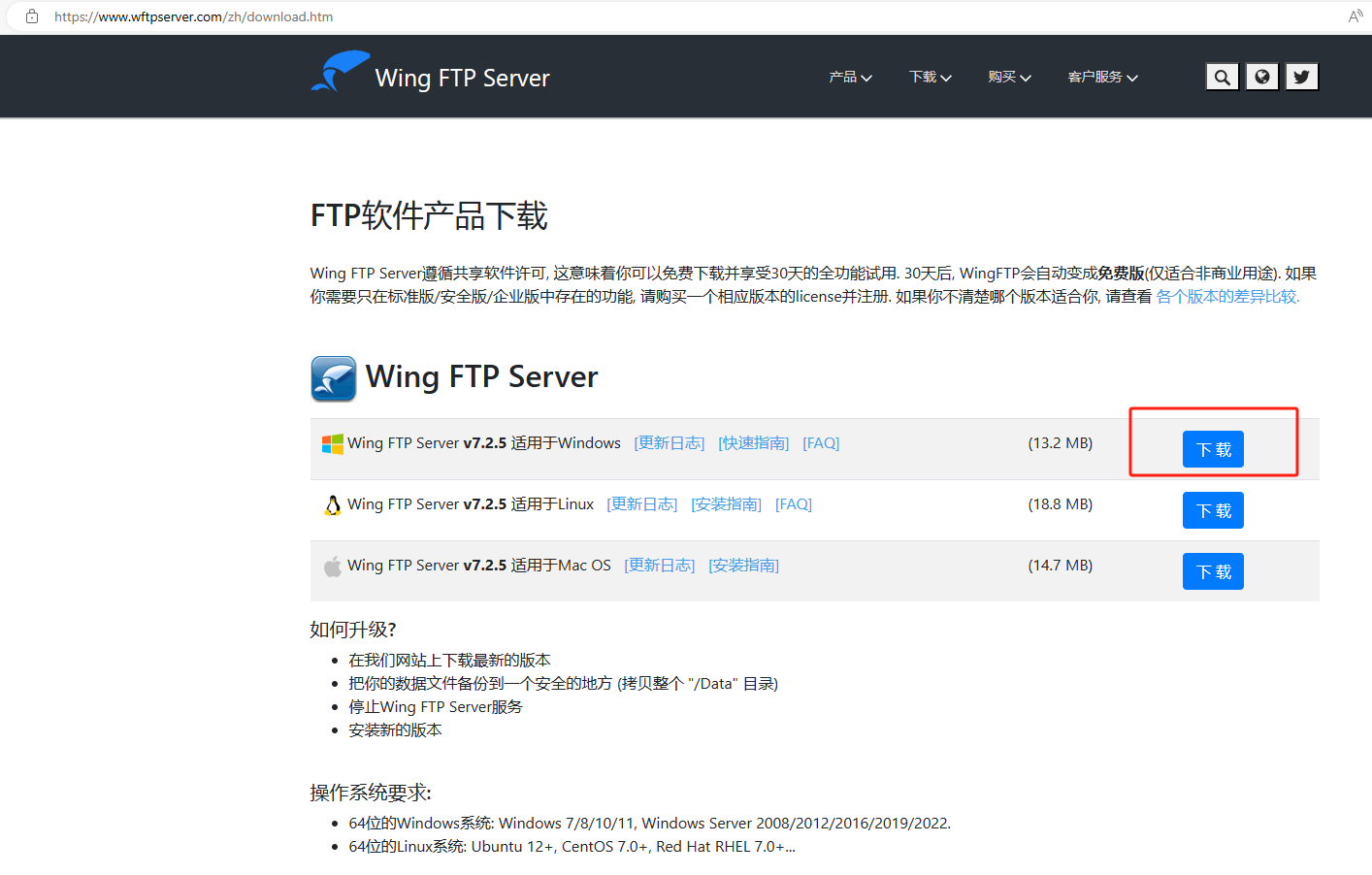The image size is (1372, 875).
Task: Click the (18.8 MB) file size text
Action: (x=1061, y=504)
